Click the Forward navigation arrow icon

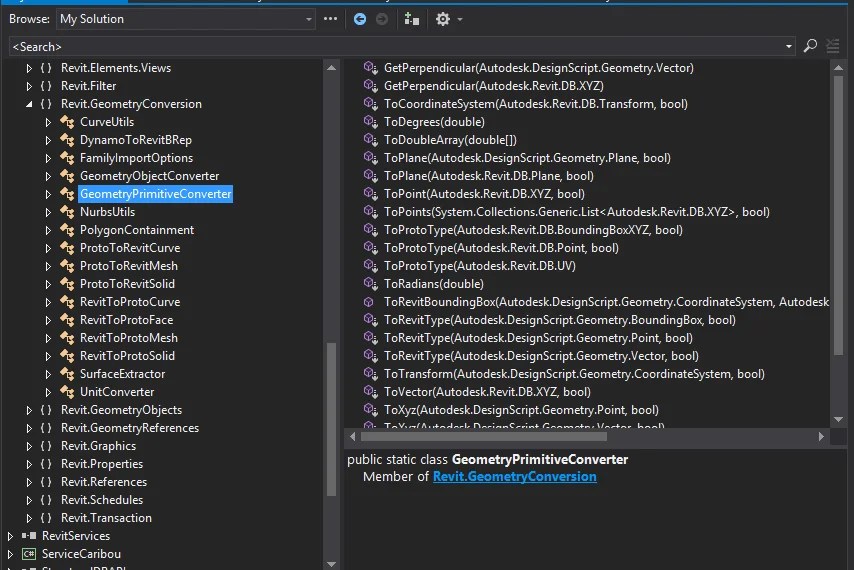pos(382,20)
